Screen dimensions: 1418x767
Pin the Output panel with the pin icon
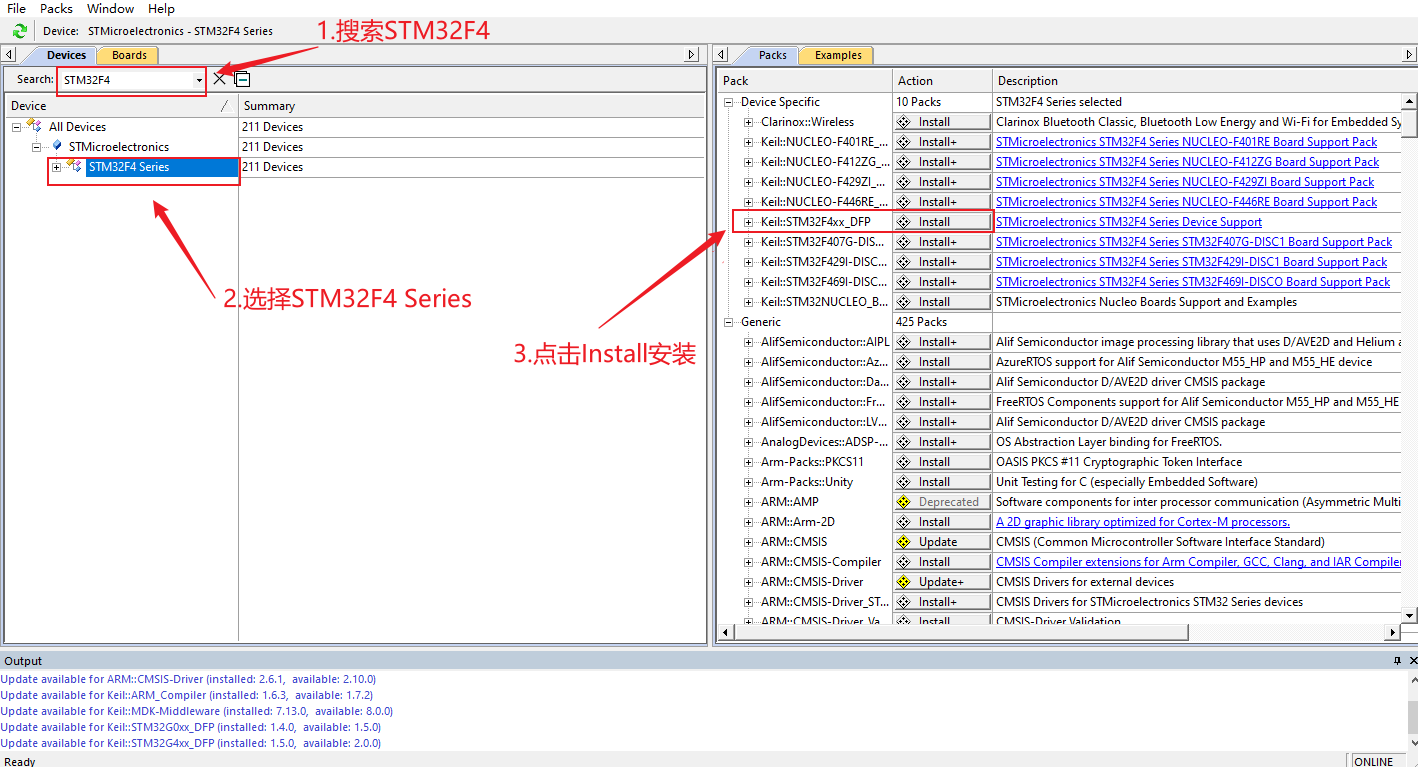click(1398, 661)
